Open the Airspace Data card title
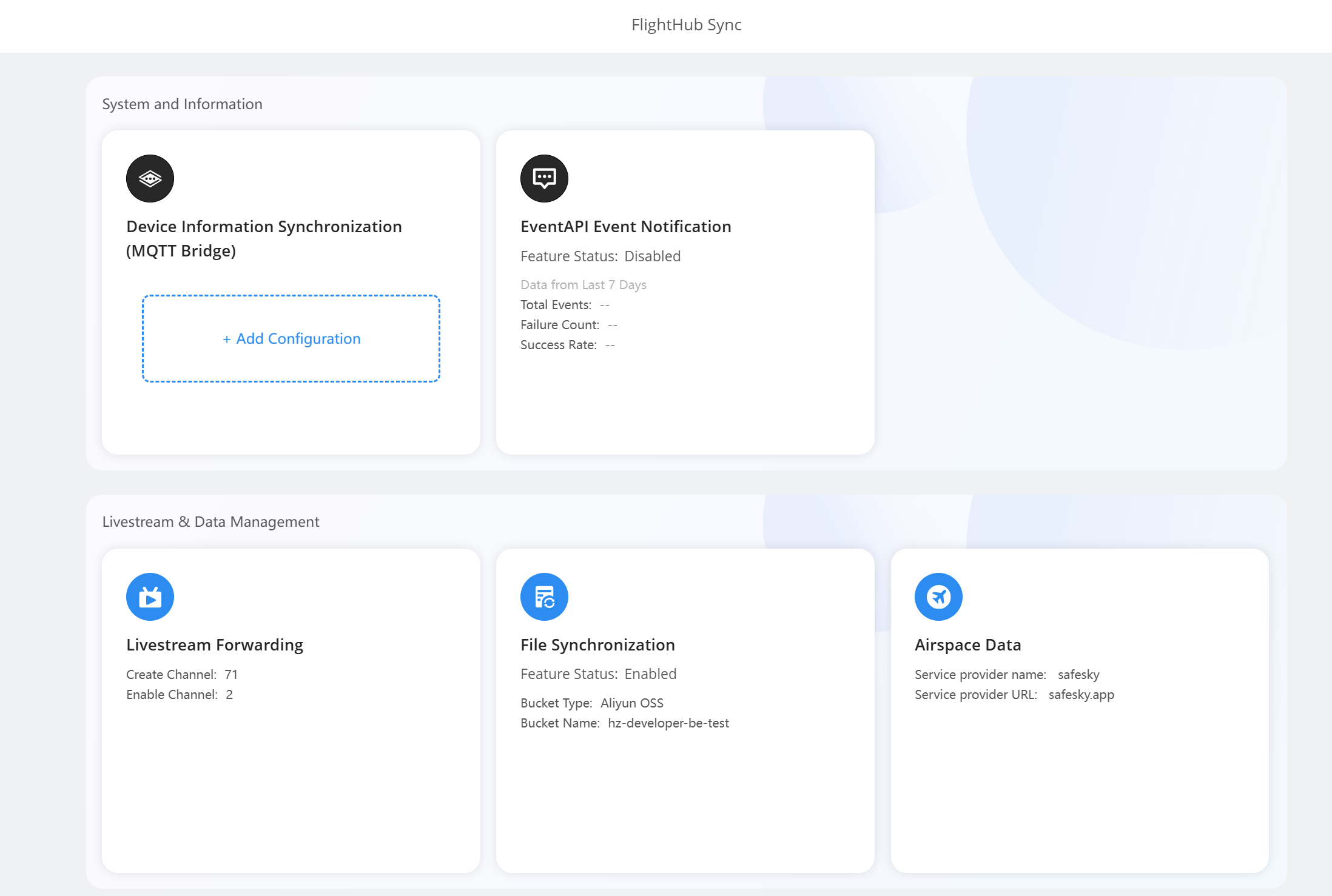The height and width of the screenshot is (896, 1332). [x=968, y=644]
